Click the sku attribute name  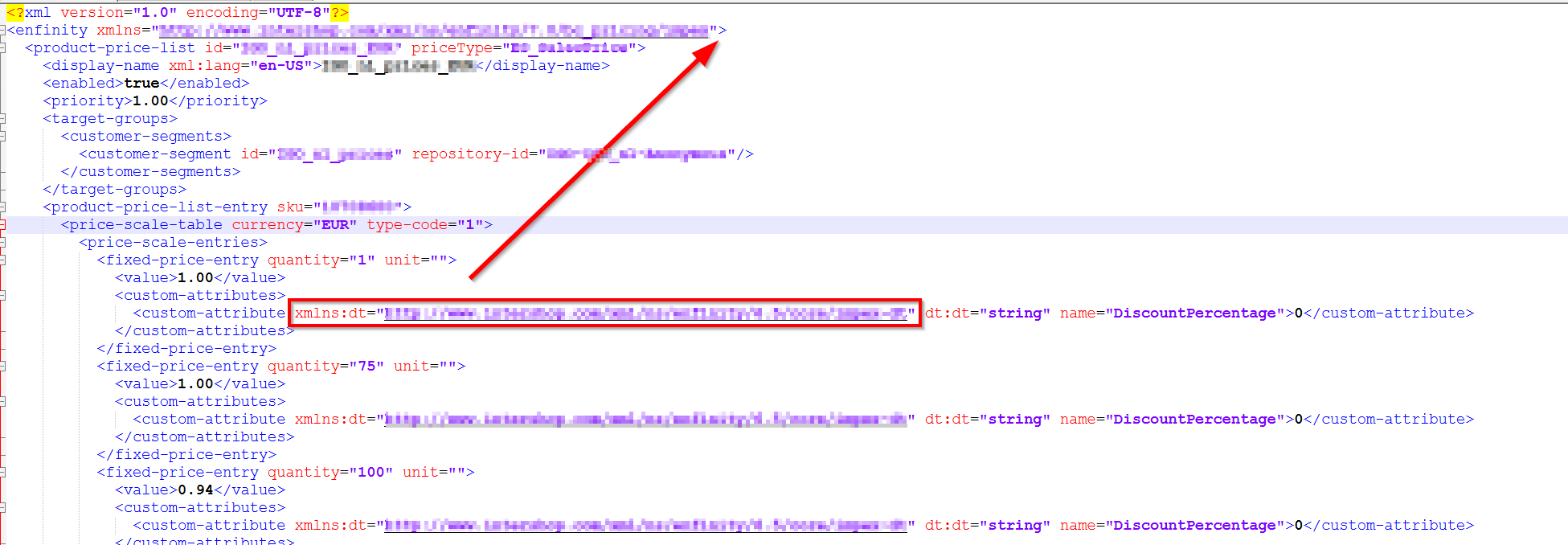pyautogui.click(x=290, y=207)
